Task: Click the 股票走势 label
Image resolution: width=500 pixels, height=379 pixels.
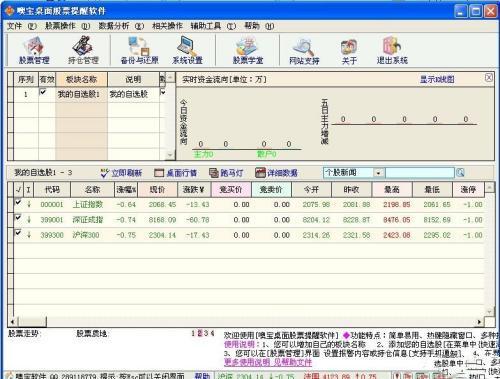Action: point(23,333)
